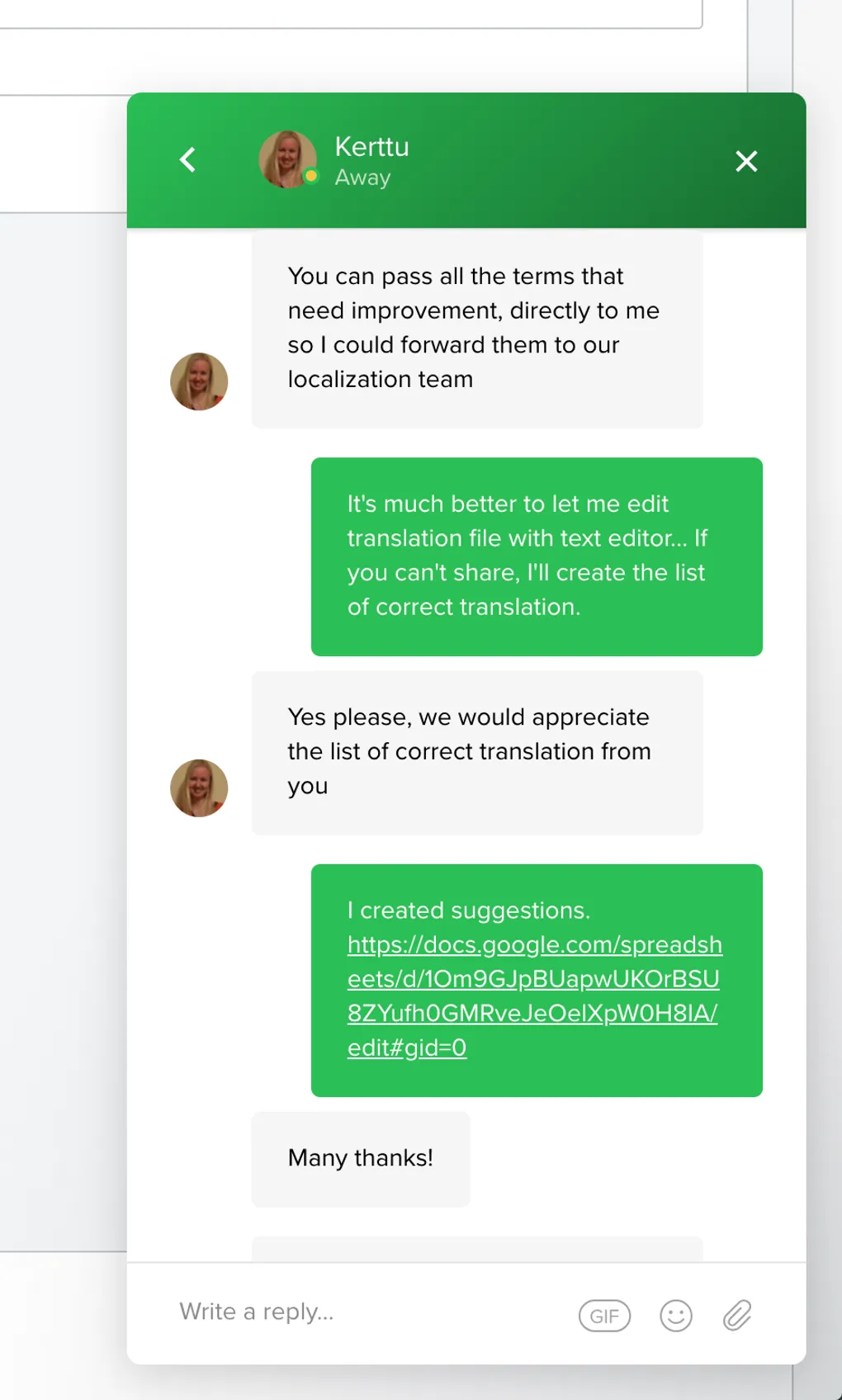Click the yellow away status dot

(311, 176)
